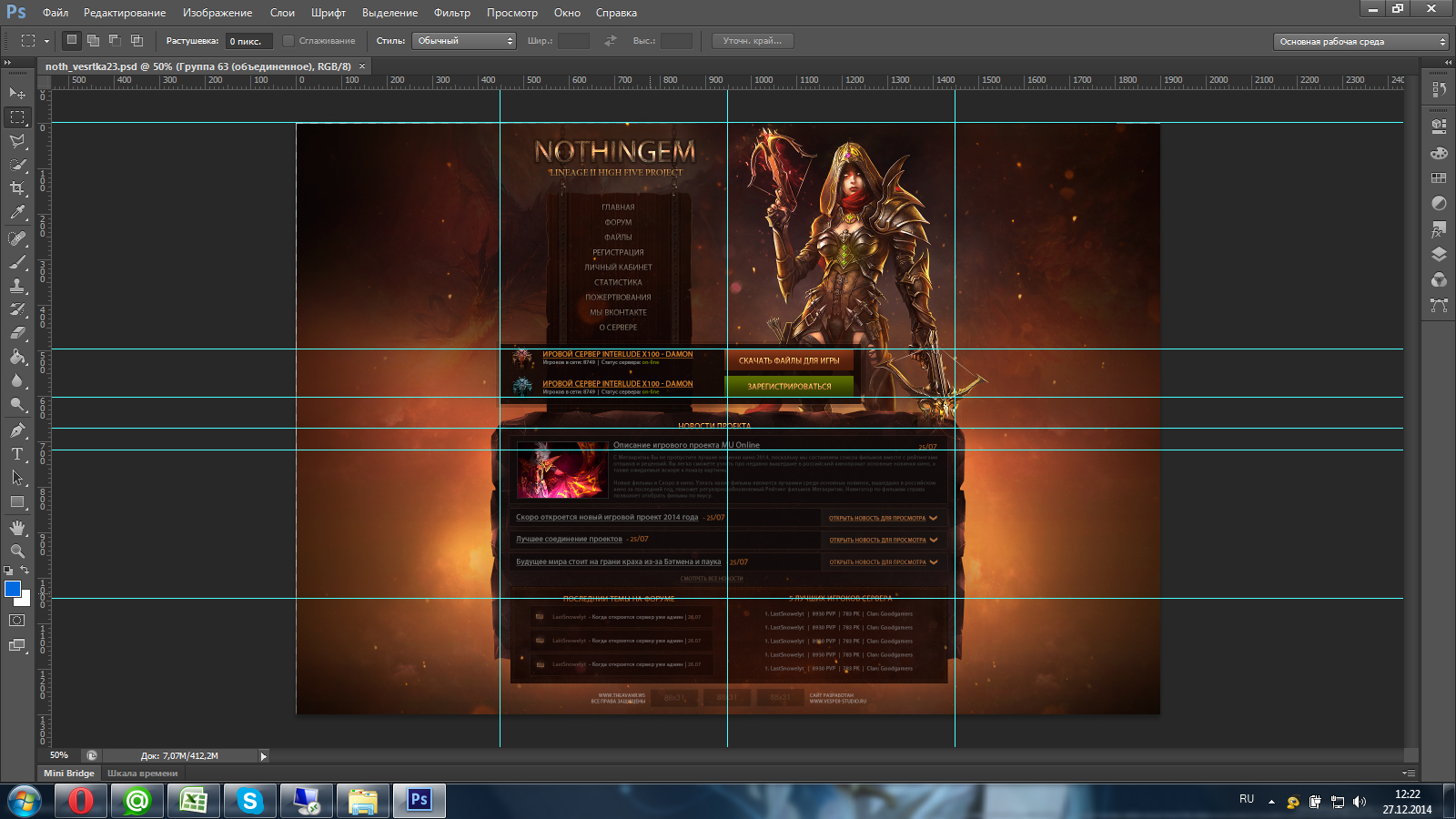Enable the Сглаживание checkbox
Screen dimensions: 1456x819
(x=288, y=41)
